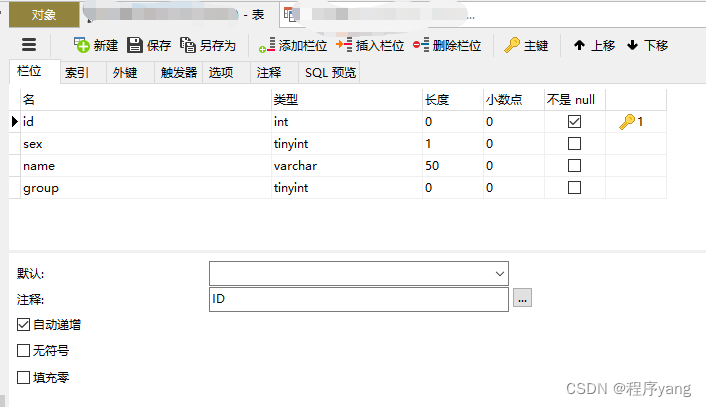706x407 pixels.
Task: Select the name field name cell
Action: click(146, 166)
